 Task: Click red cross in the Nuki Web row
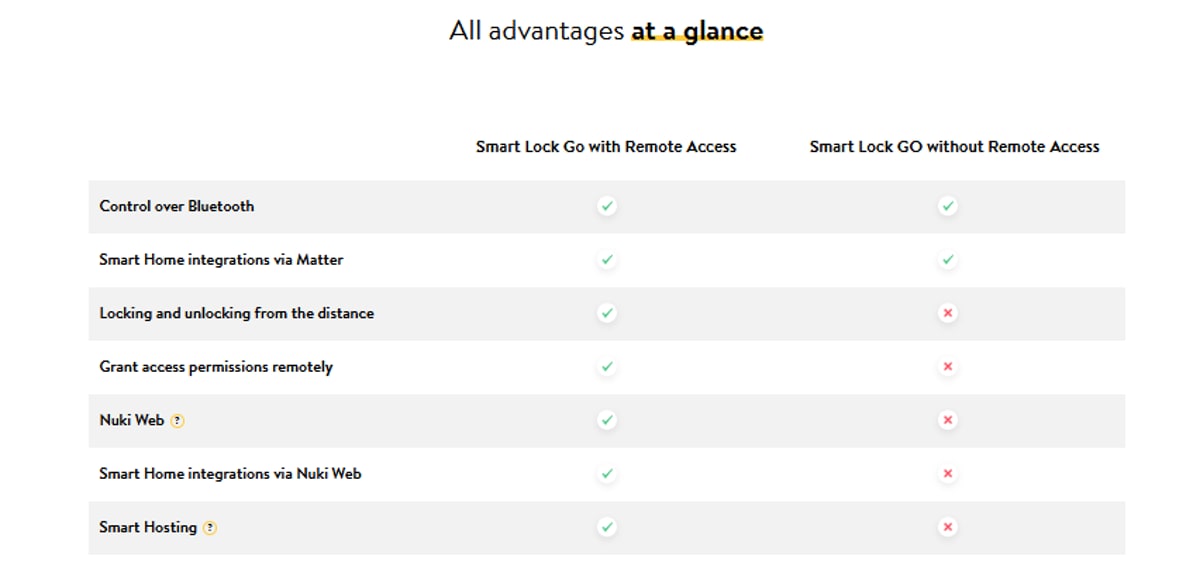[948, 420]
